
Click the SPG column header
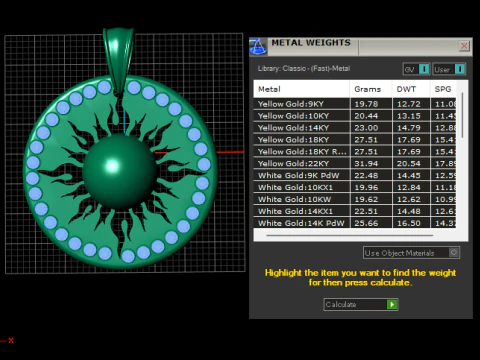pyautogui.click(x=443, y=89)
